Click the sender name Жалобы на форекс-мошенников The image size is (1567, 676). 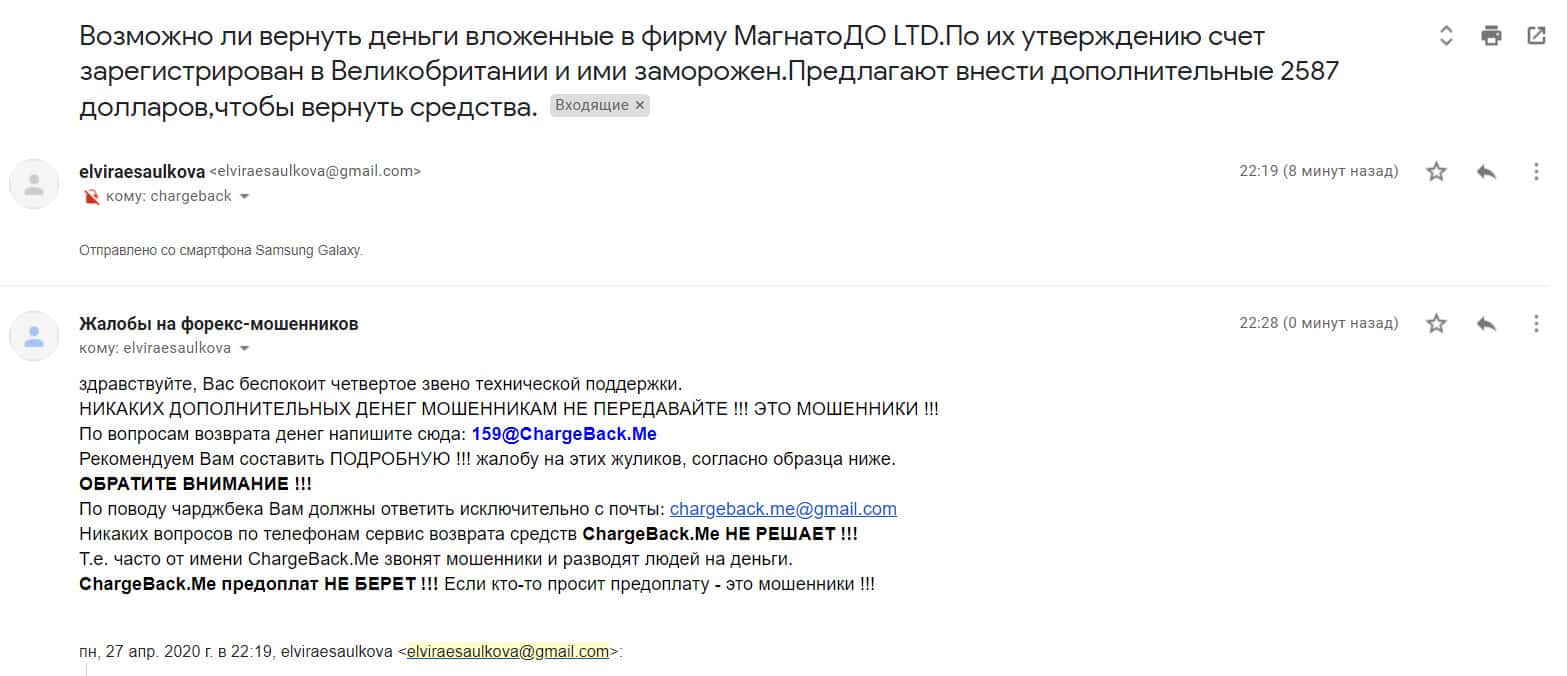point(218,324)
